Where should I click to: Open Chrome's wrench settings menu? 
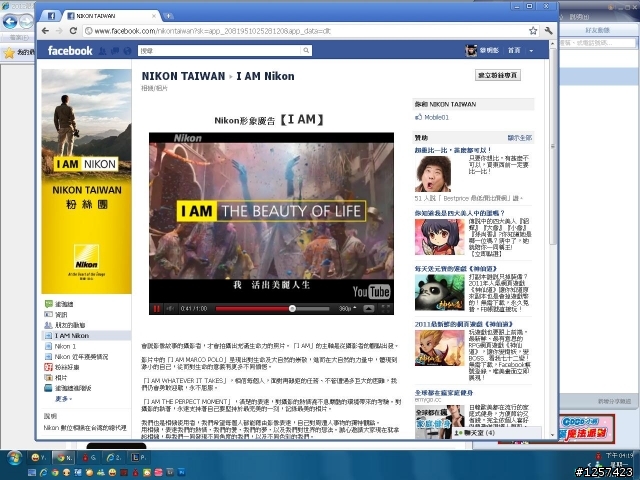pyautogui.click(x=548, y=31)
